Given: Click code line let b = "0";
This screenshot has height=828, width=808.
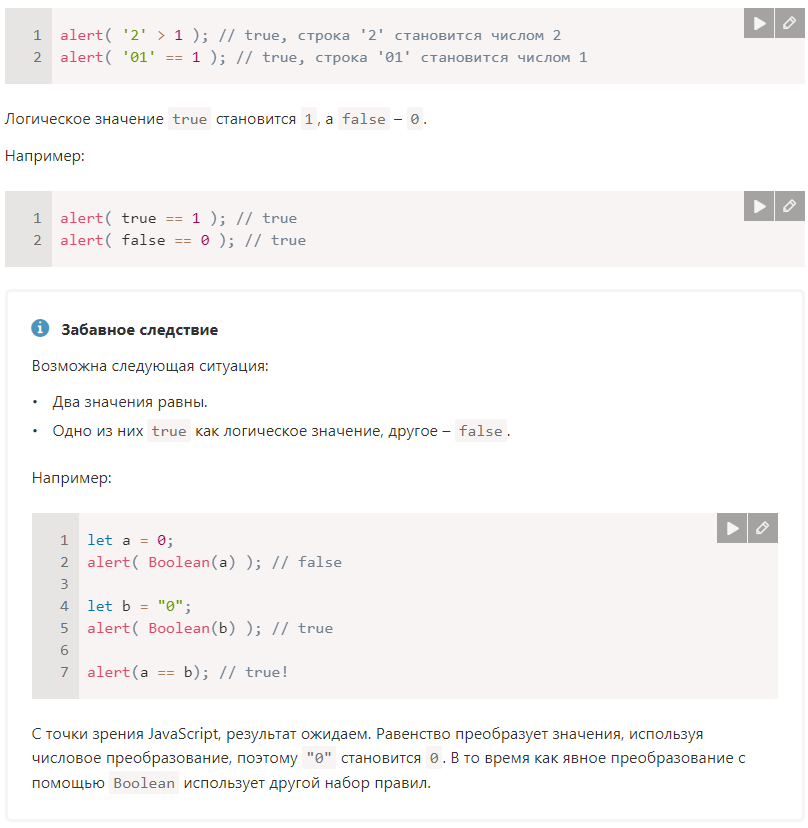Looking at the screenshot, I should pyautogui.click(x=138, y=606).
